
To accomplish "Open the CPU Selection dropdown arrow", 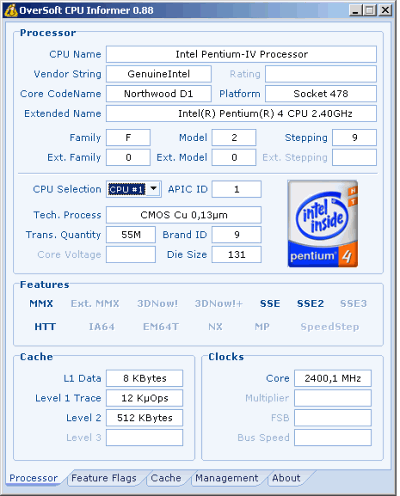I will pyautogui.click(x=153, y=189).
